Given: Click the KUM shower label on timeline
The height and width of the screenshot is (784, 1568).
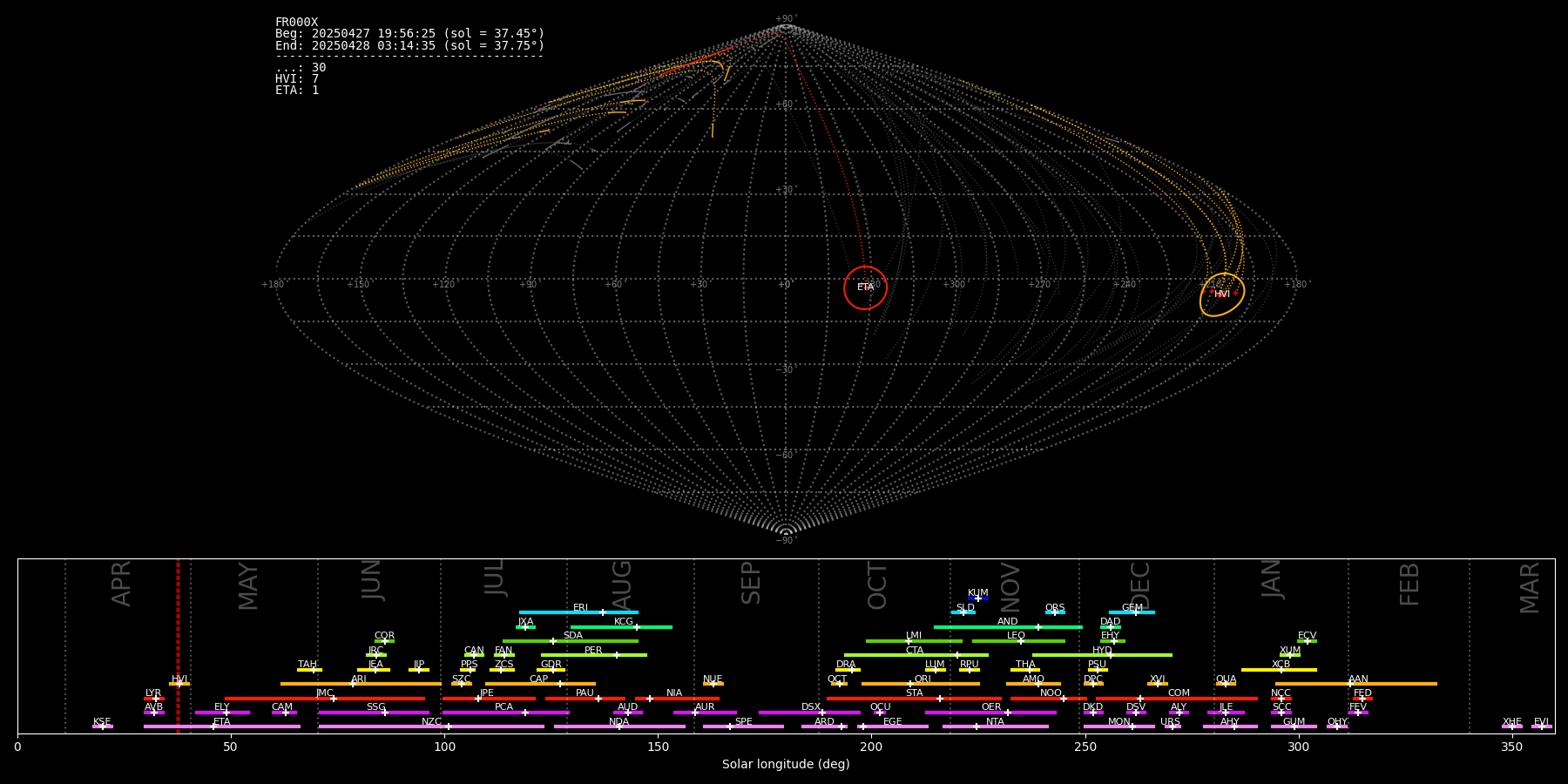Looking at the screenshot, I should (x=978, y=593).
